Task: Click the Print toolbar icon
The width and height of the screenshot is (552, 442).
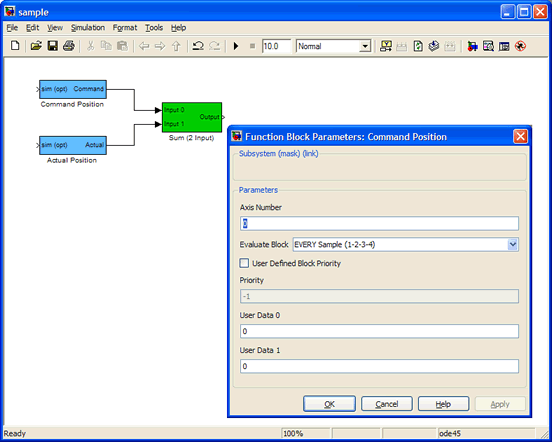Action: [x=69, y=46]
